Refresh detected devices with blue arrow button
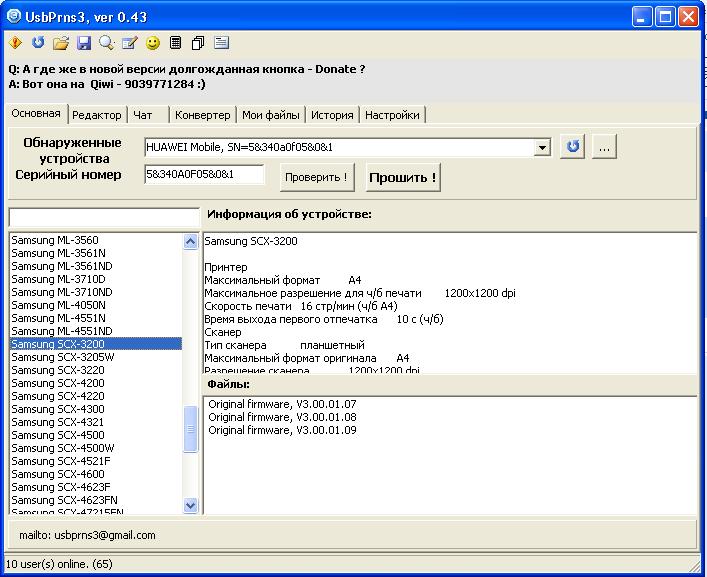This screenshot has height=577, width=707. (573, 147)
